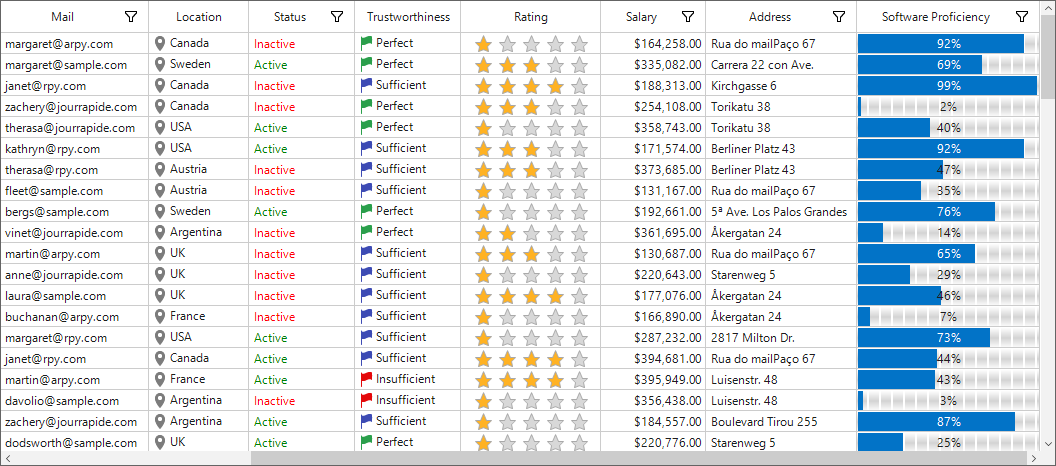The height and width of the screenshot is (466, 1056).
Task: Click the location pin in vinet@jourrapide.com row
Action: pyautogui.click(x=160, y=232)
